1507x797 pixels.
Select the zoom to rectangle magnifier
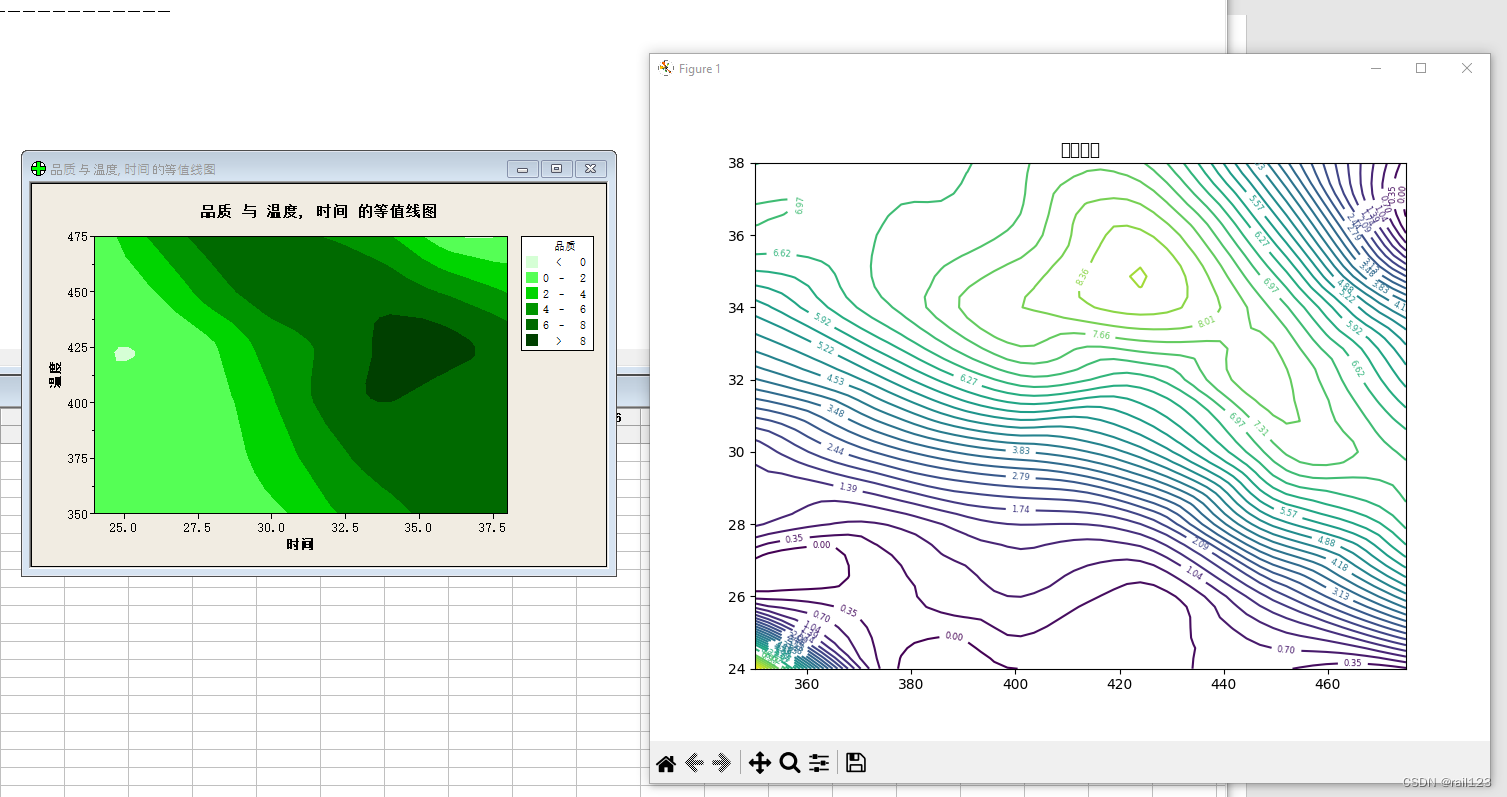(790, 763)
